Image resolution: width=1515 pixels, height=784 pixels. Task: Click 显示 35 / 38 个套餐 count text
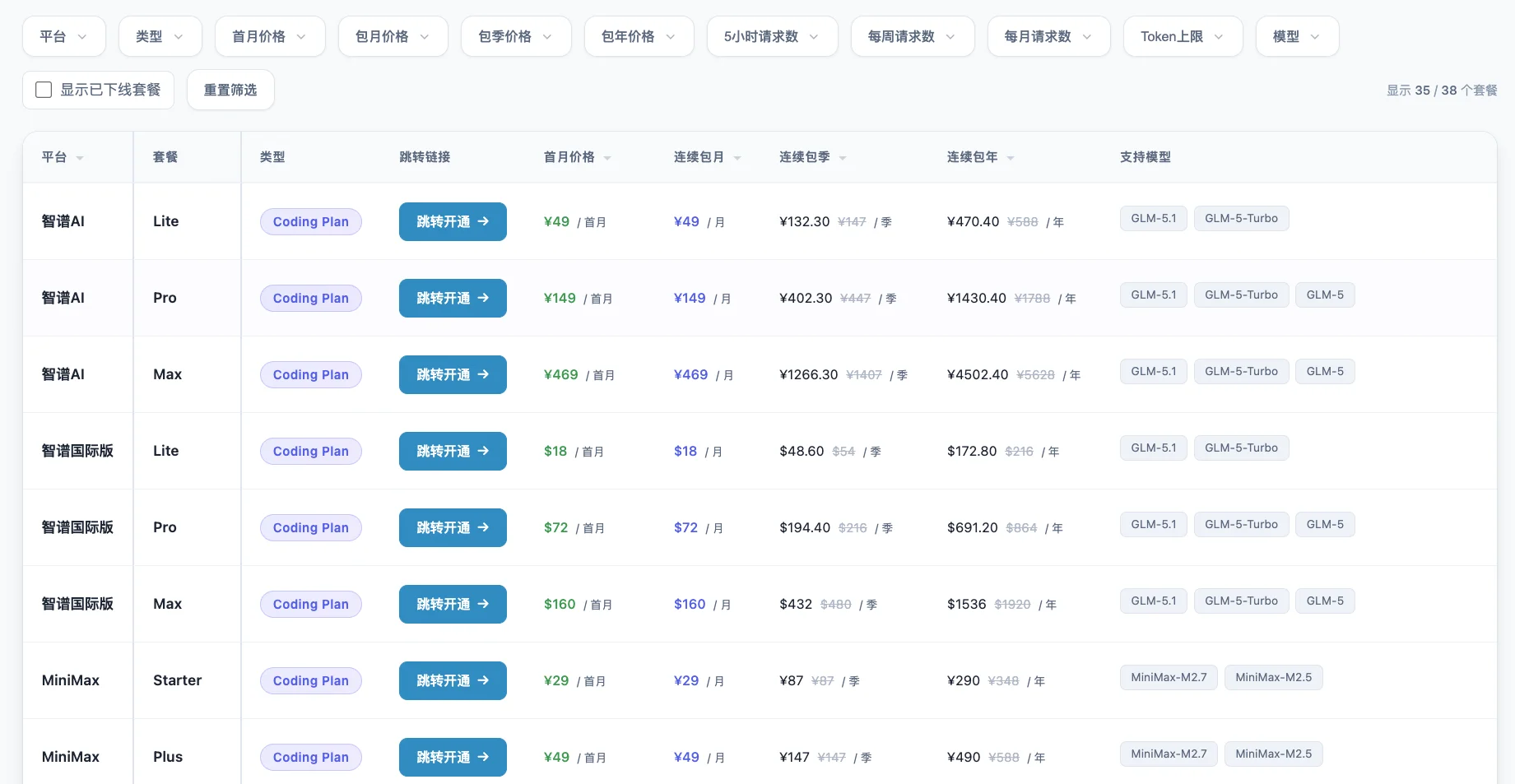[1442, 90]
